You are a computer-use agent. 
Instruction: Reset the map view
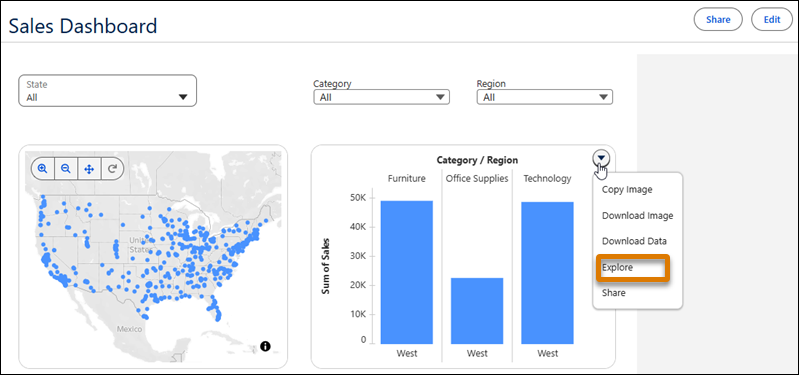click(112, 169)
